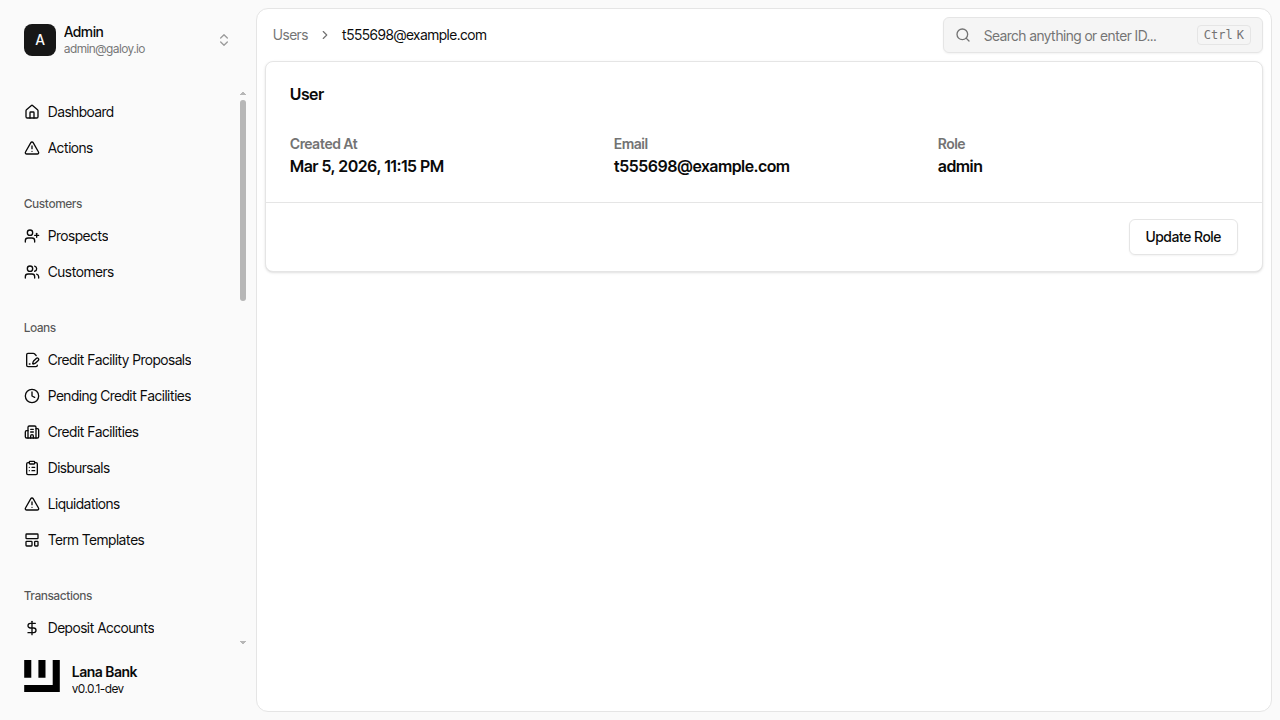Go to the Liquidations page
This screenshot has width=1280, height=720.
[84, 504]
